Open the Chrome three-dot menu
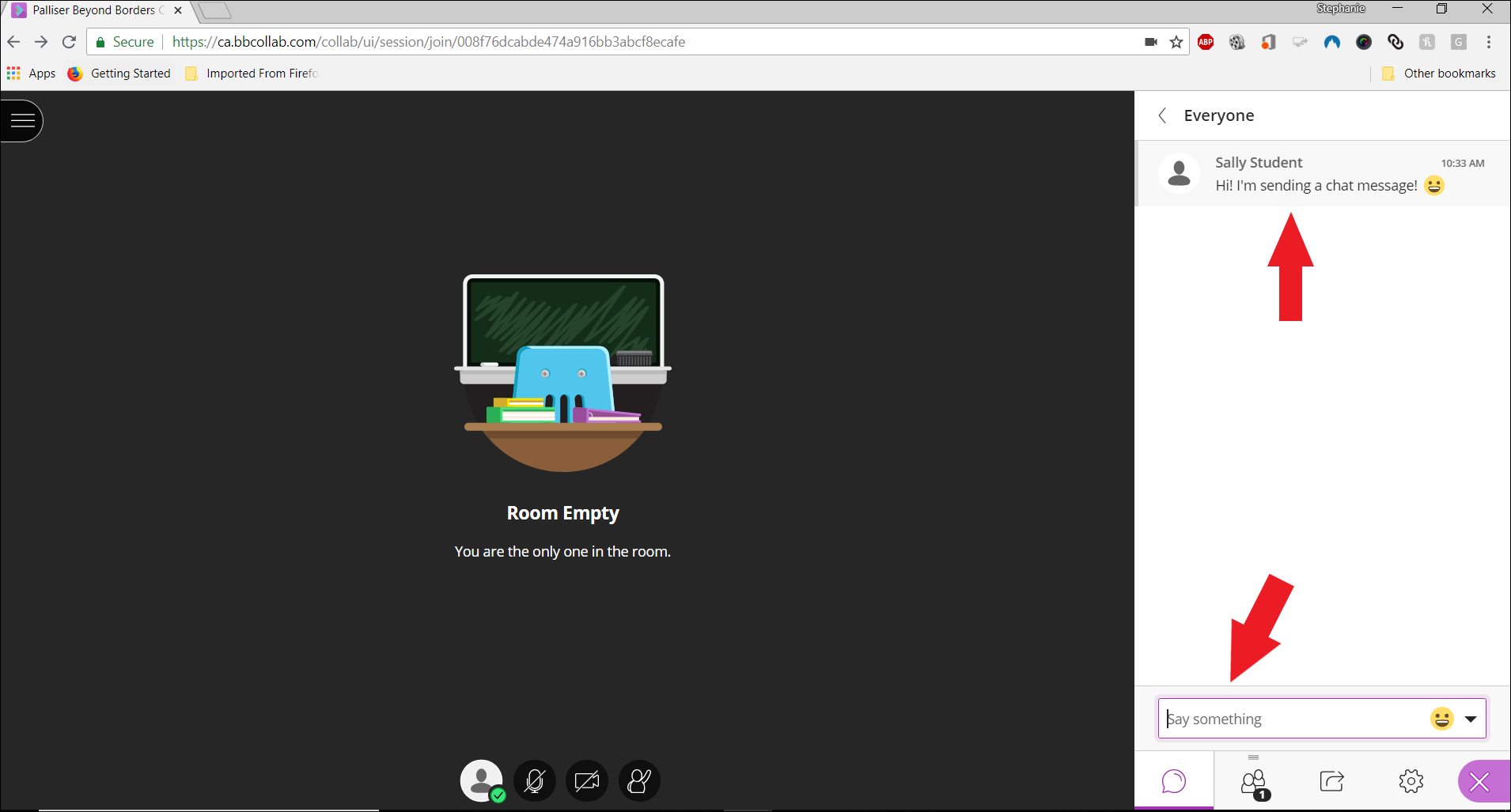The height and width of the screenshot is (812, 1511). click(1489, 42)
